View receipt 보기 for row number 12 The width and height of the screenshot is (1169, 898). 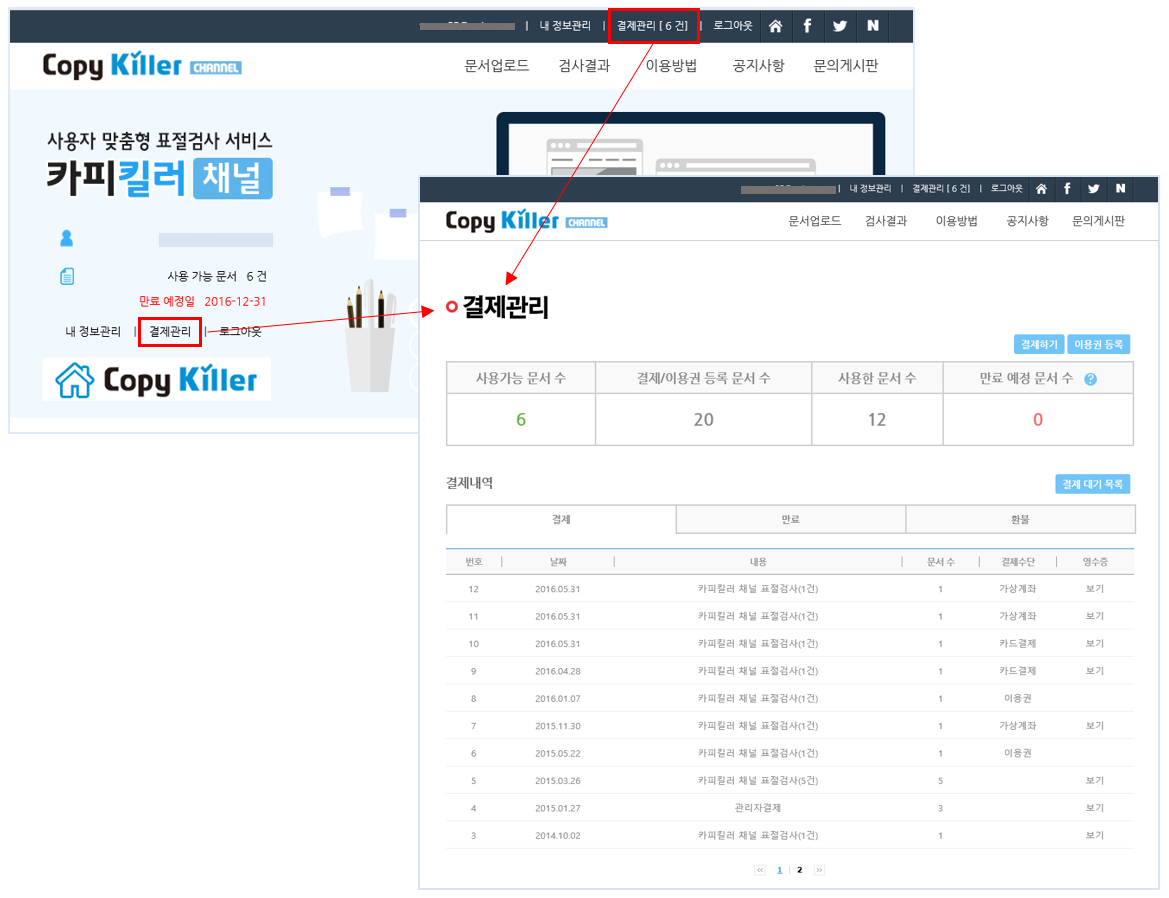click(x=1094, y=589)
